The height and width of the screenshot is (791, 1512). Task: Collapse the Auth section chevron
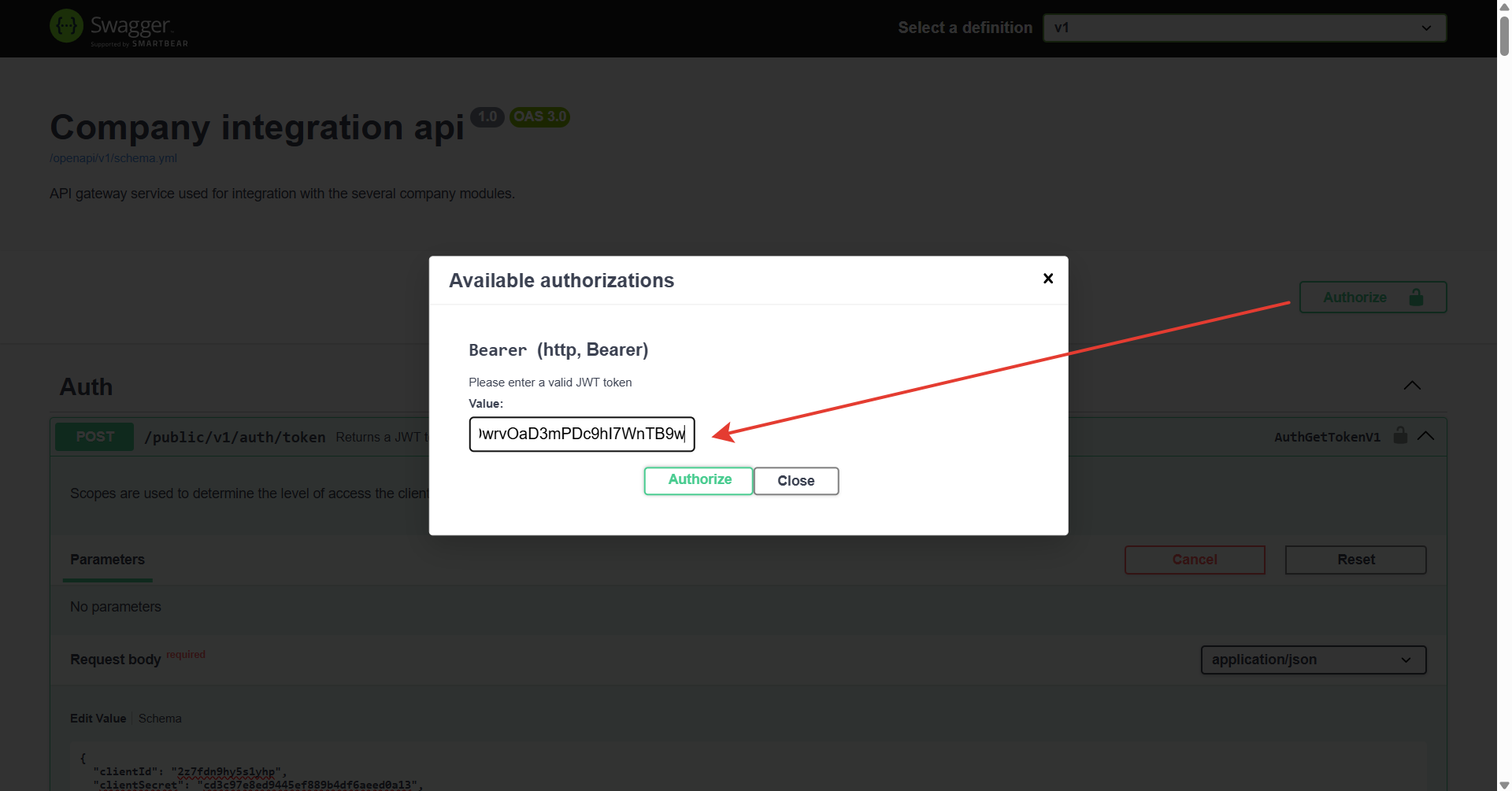(x=1412, y=386)
